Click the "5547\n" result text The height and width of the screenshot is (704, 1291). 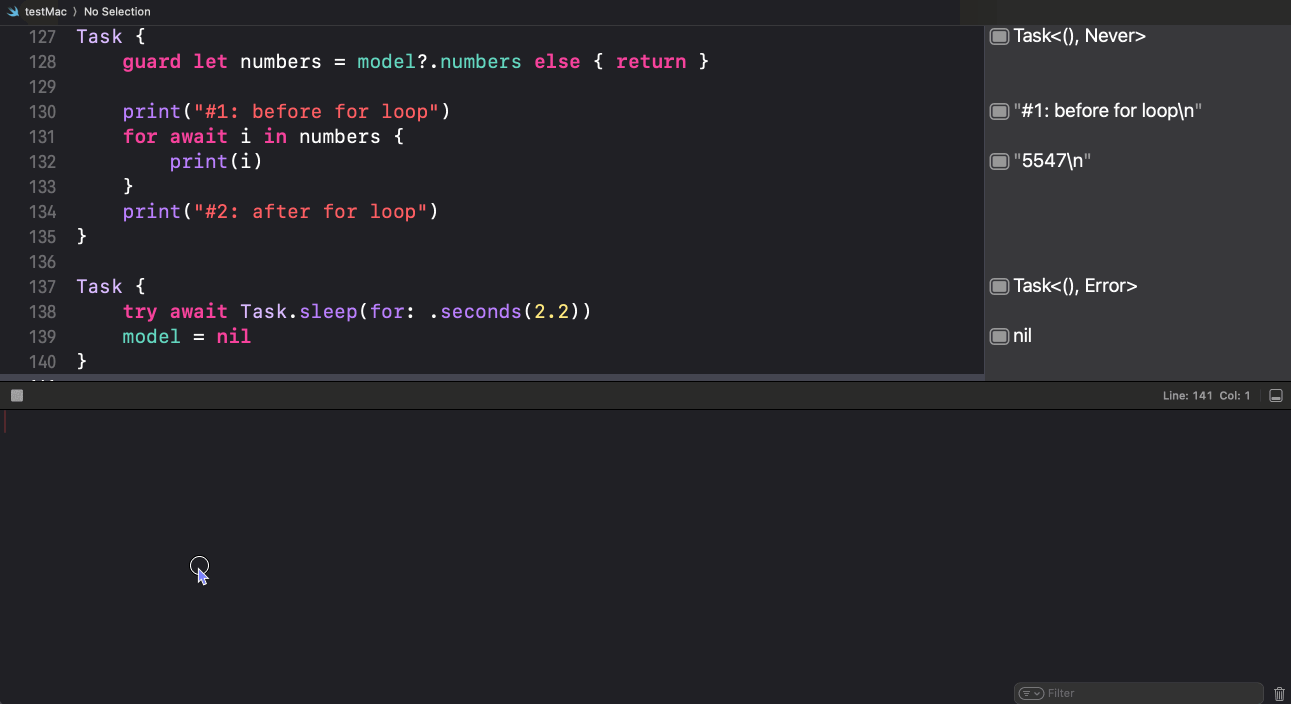(1052, 162)
